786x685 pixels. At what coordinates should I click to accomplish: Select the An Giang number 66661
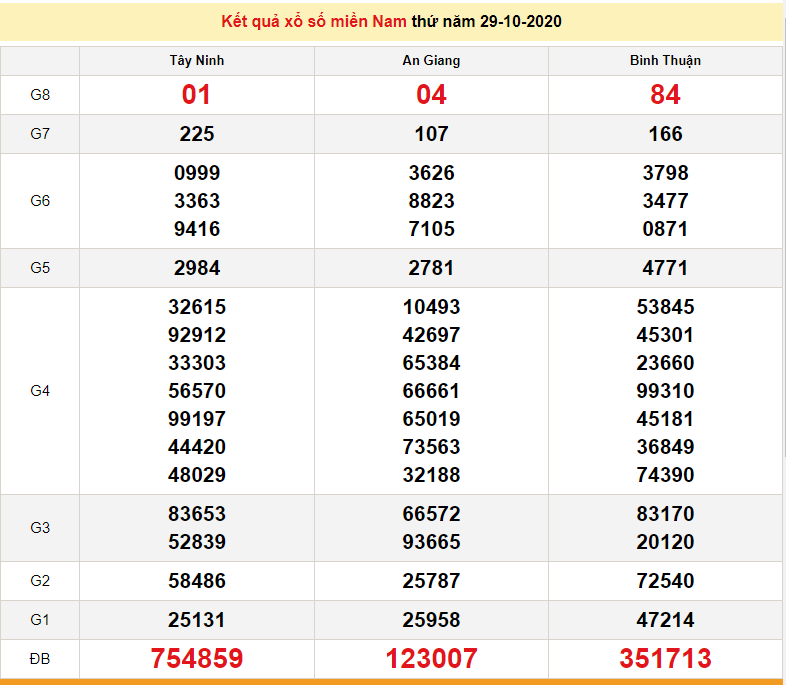[x=431, y=391]
